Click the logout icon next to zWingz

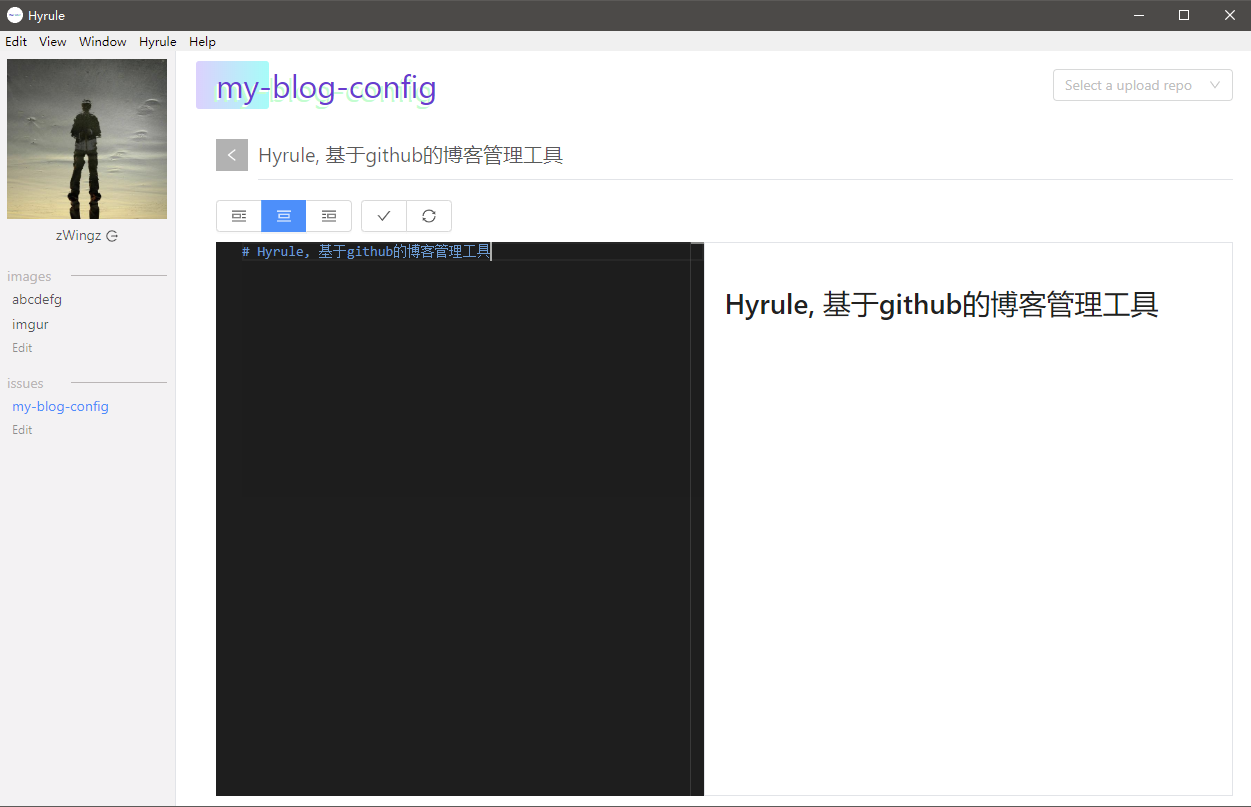[112, 236]
